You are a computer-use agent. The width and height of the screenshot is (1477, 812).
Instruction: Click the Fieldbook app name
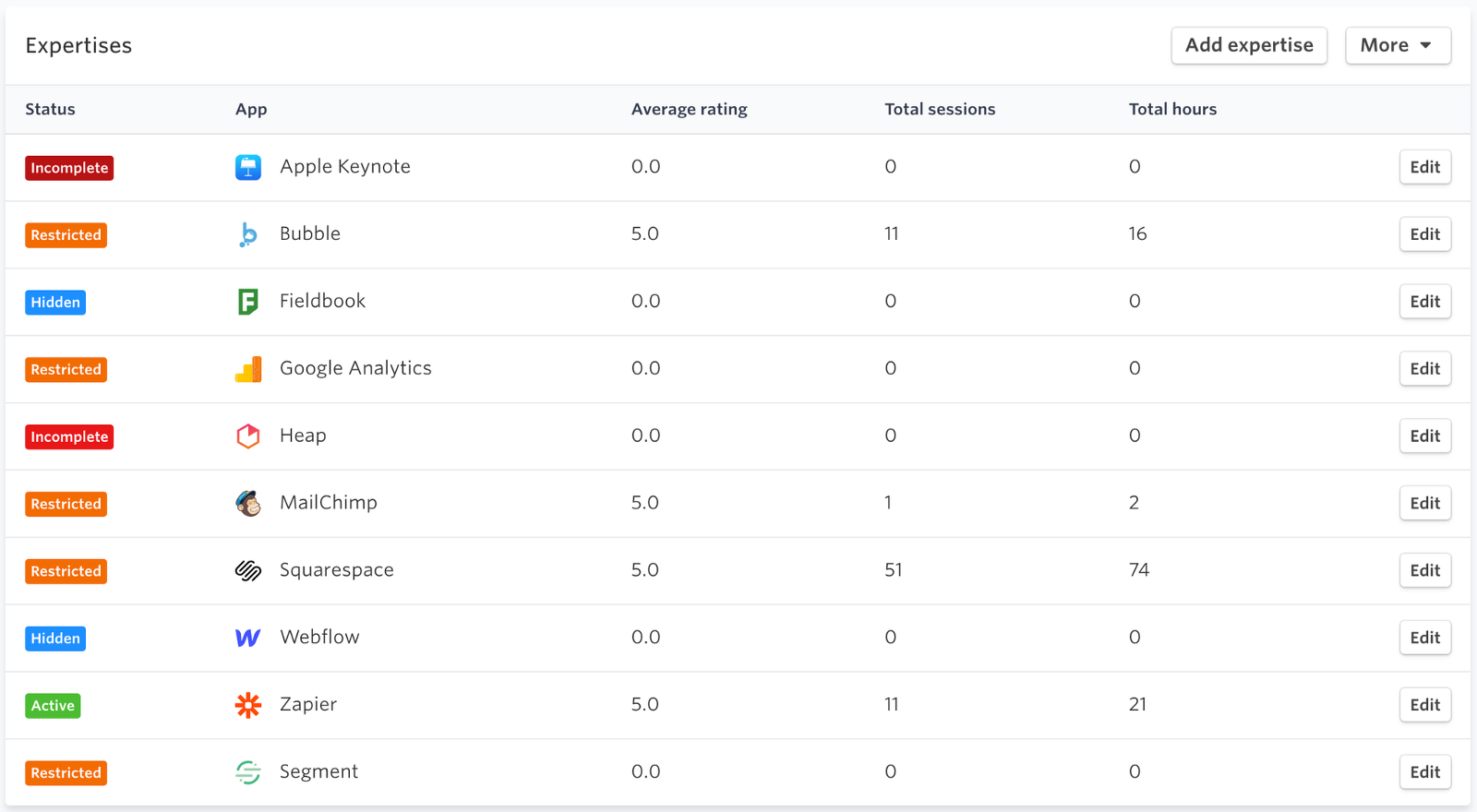click(322, 301)
